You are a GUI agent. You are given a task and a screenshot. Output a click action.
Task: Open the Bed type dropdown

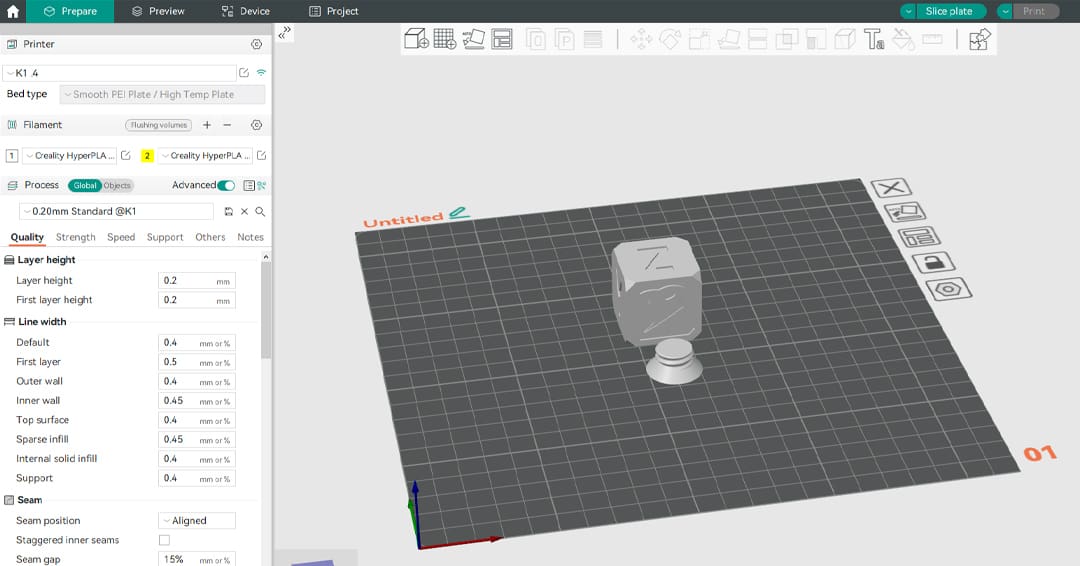click(163, 94)
